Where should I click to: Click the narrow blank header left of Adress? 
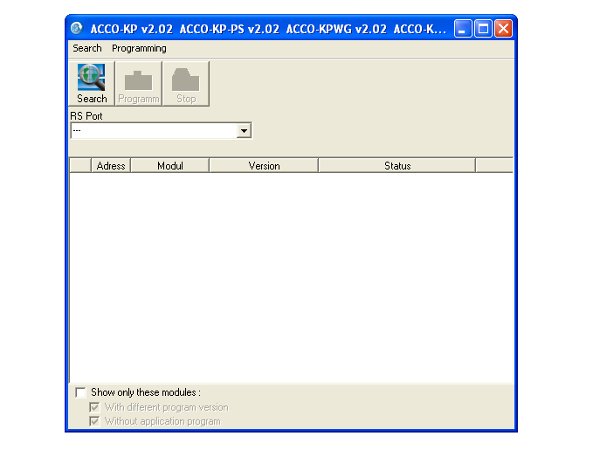pyautogui.click(x=80, y=166)
